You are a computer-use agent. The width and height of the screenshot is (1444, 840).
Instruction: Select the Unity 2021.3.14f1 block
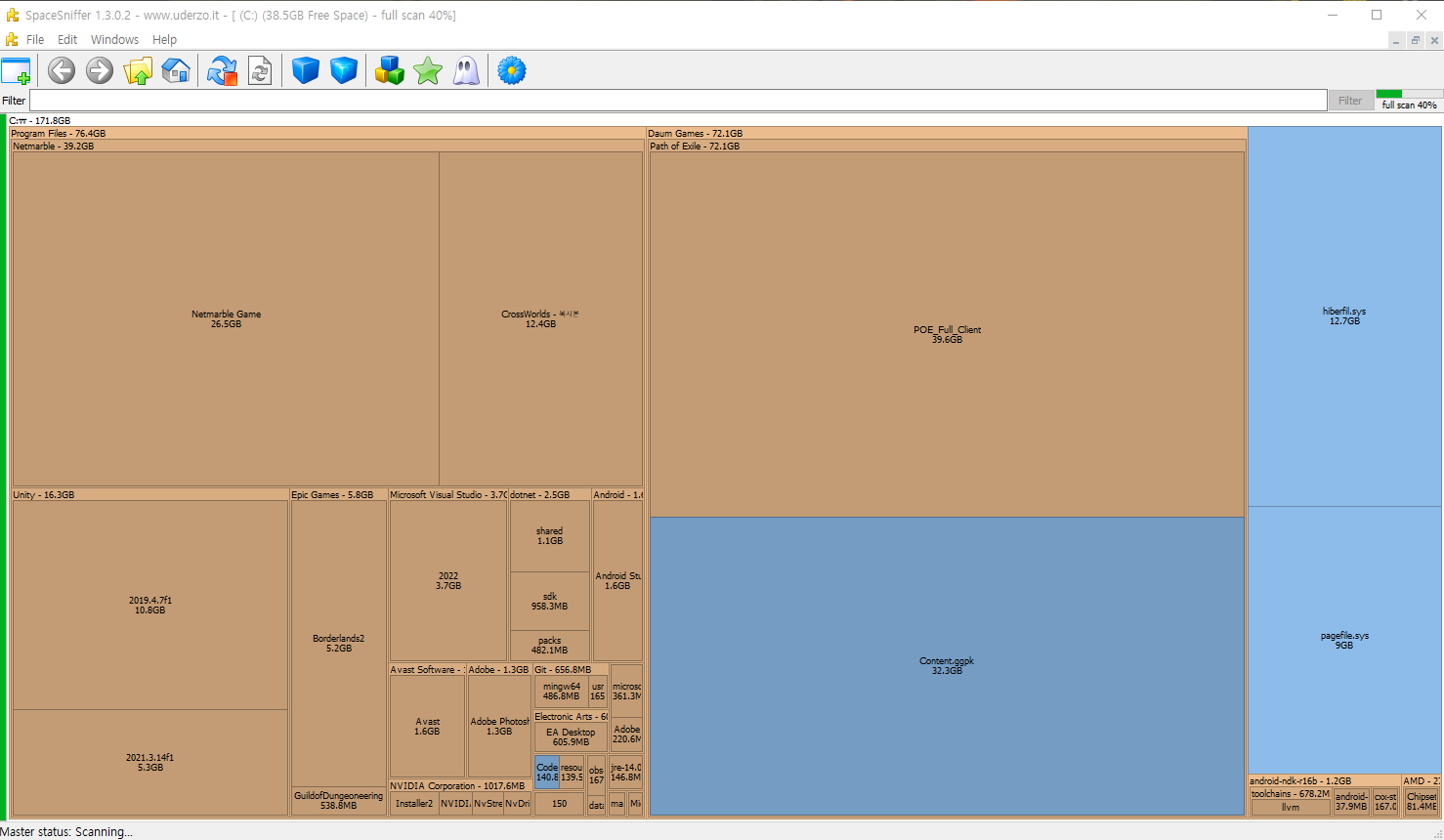point(150,763)
